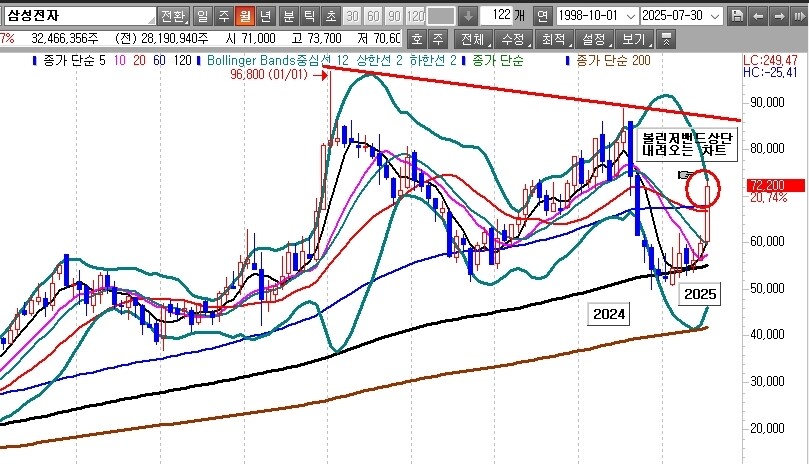Choose the 120 interval button

(416, 16)
